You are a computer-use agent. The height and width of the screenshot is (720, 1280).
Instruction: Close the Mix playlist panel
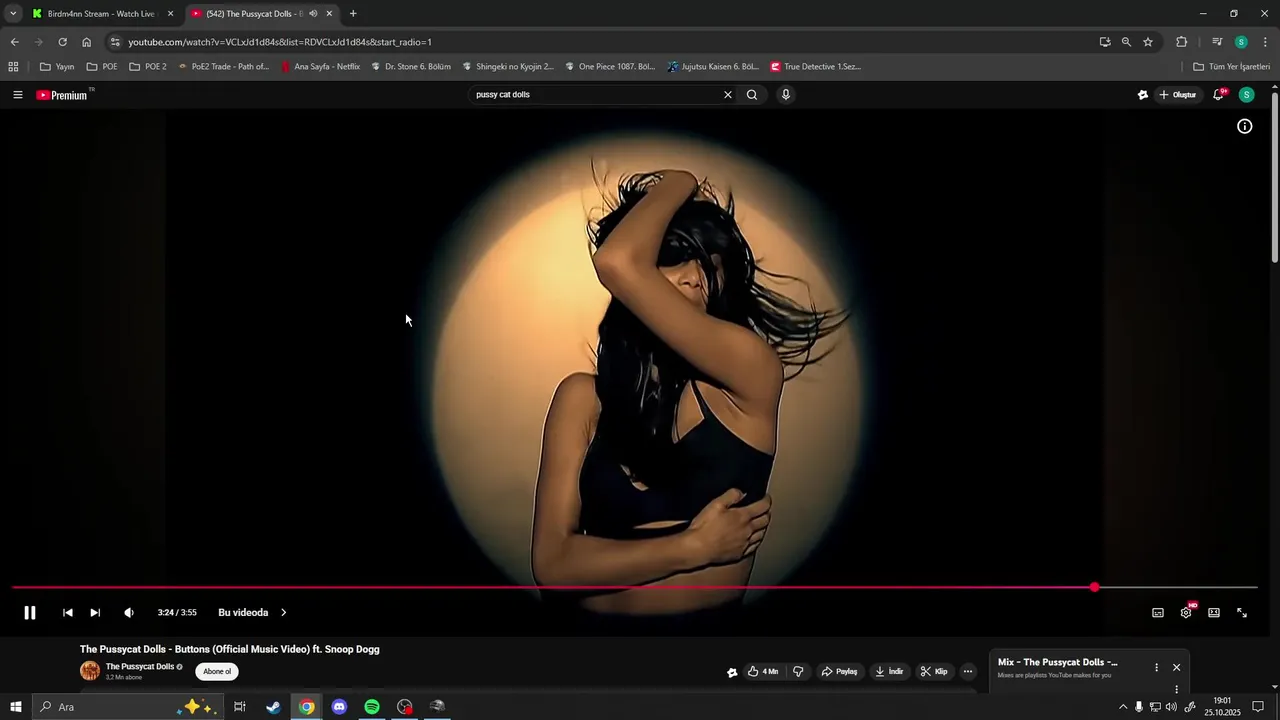(x=1176, y=667)
